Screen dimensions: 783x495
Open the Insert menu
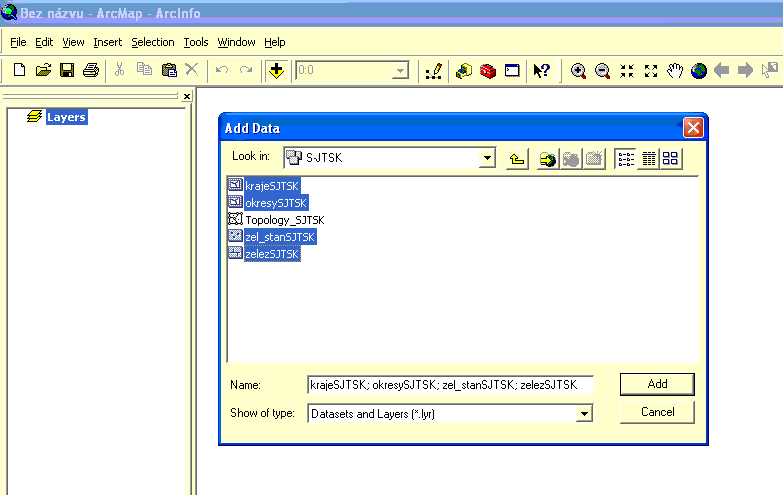(107, 42)
